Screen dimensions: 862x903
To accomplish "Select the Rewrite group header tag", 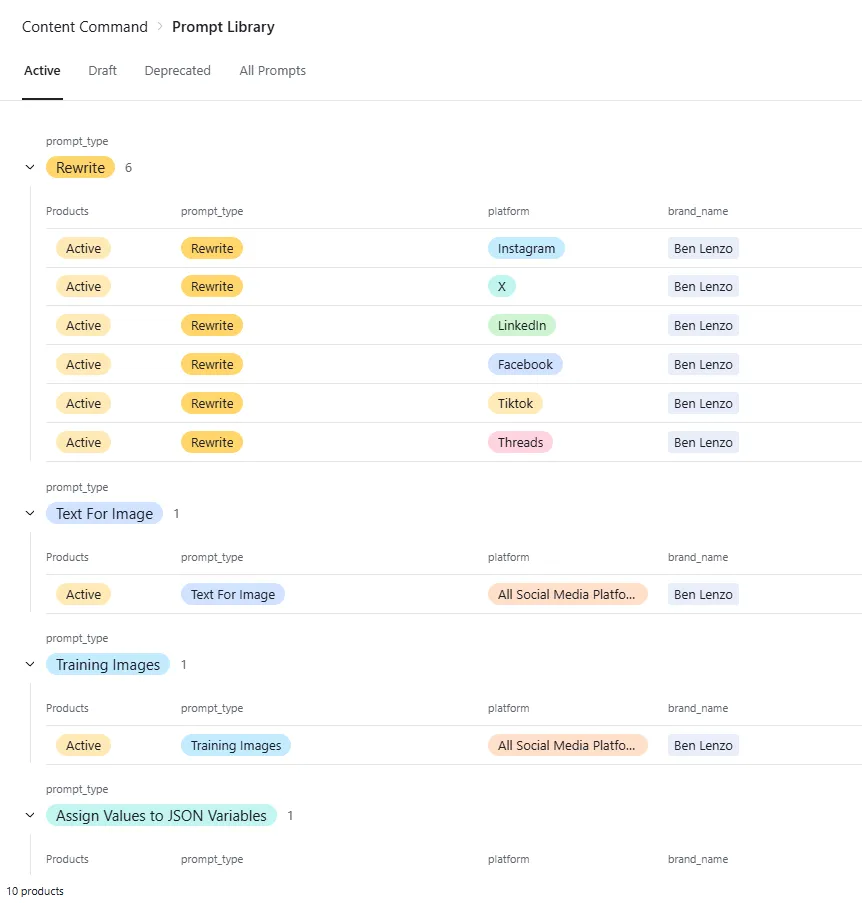I will point(81,168).
